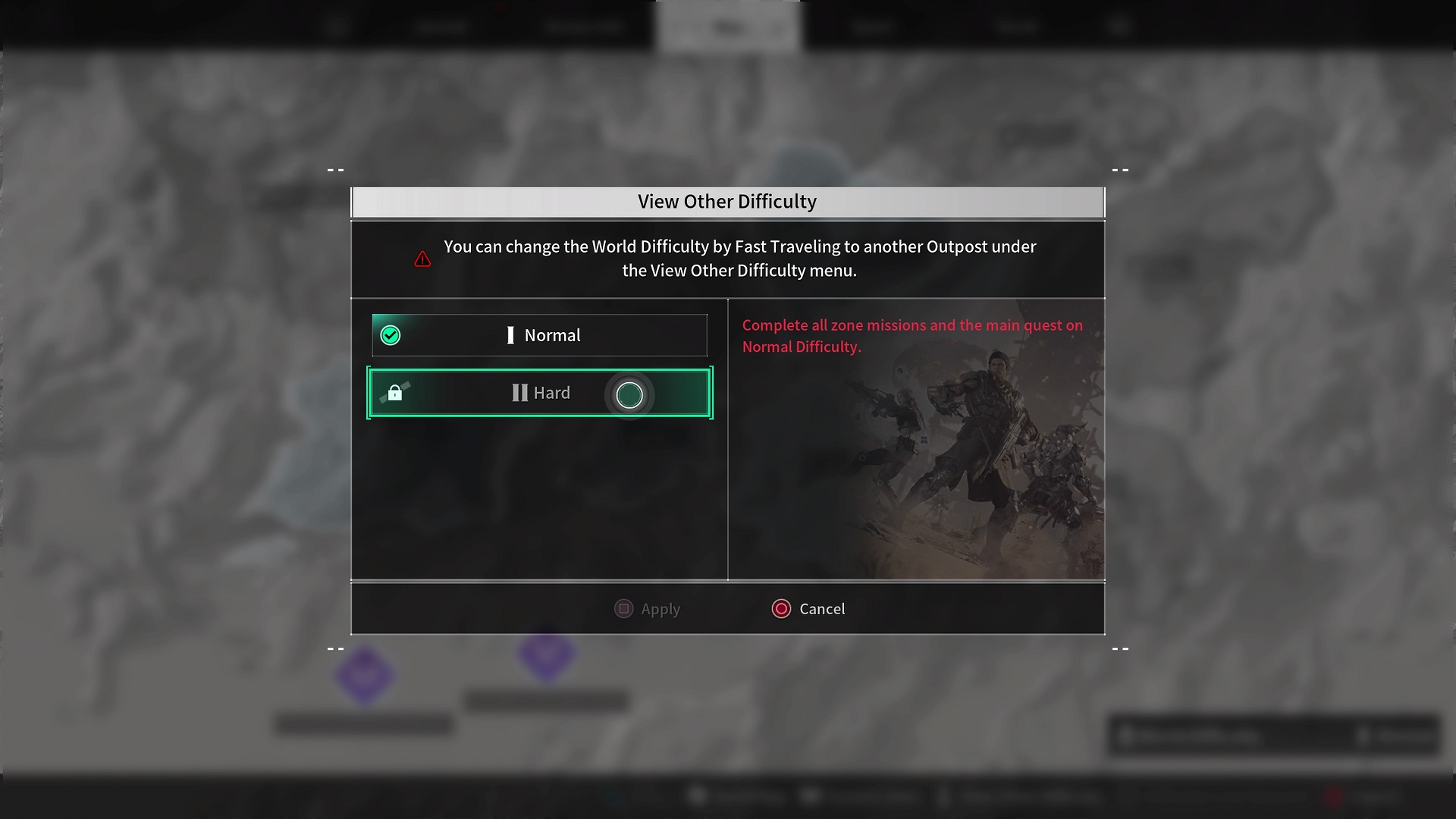The height and width of the screenshot is (819, 1456).
Task: Click the Hard difficulty progress indicator
Action: (x=629, y=393)
